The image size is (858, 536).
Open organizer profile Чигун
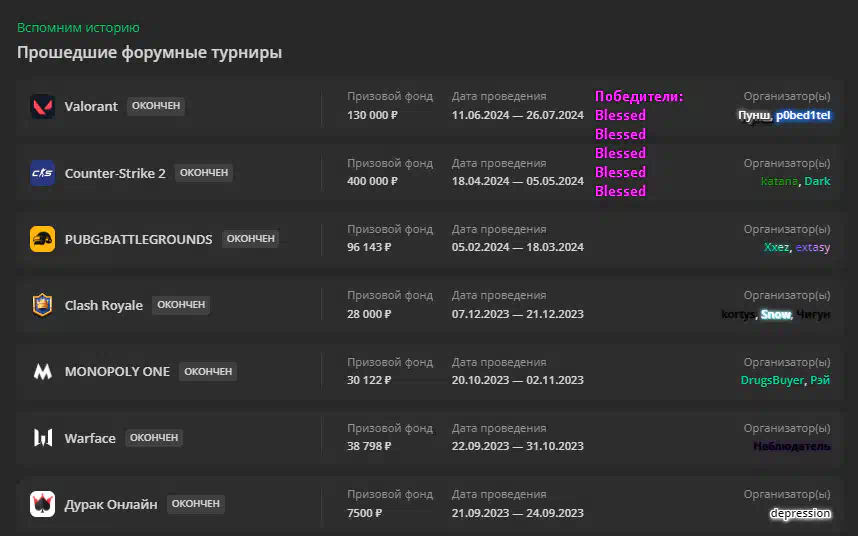pyautogui.click(x=813, y=314)
